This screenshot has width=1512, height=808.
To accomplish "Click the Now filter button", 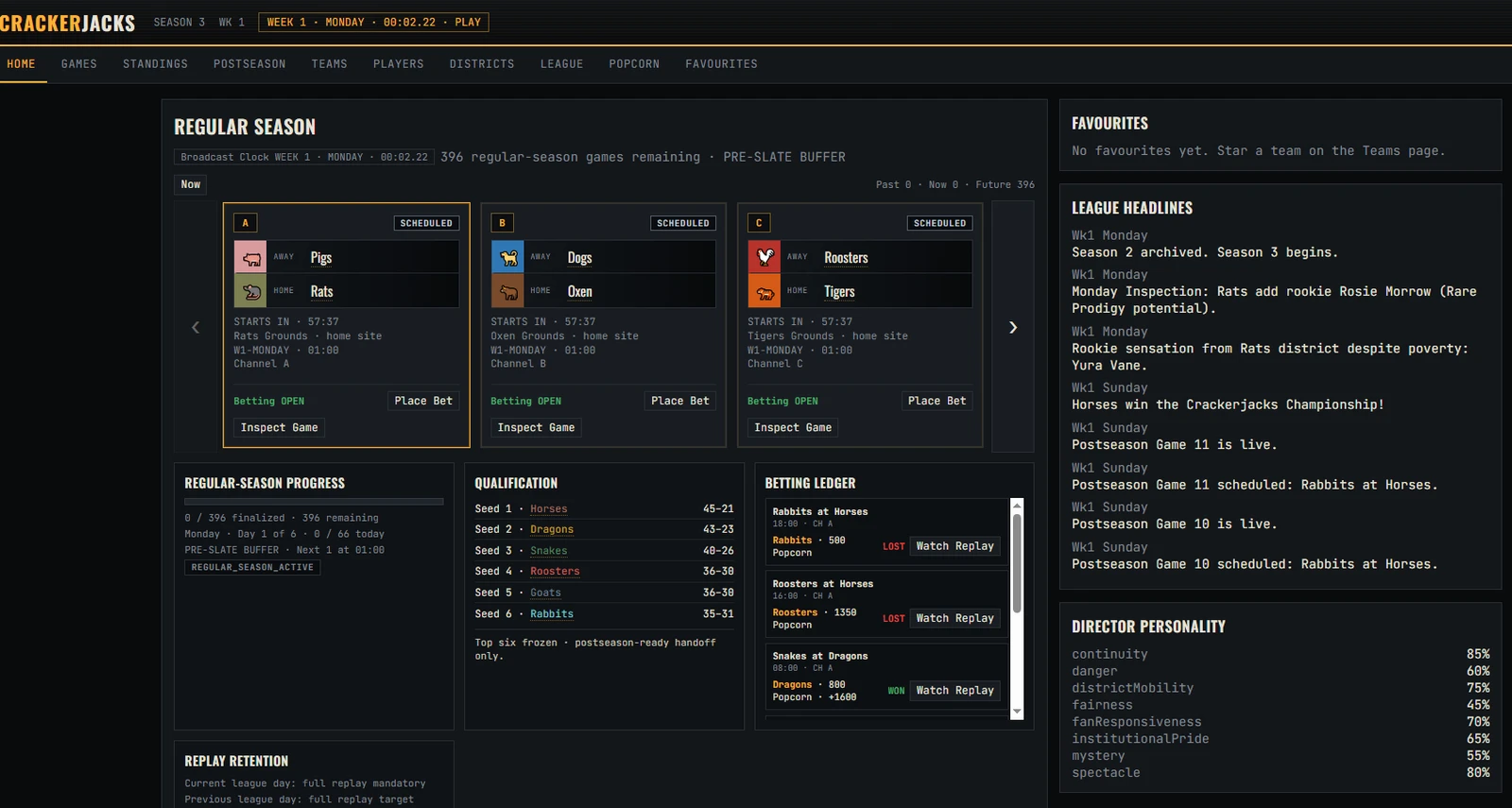I will (191, 184).
